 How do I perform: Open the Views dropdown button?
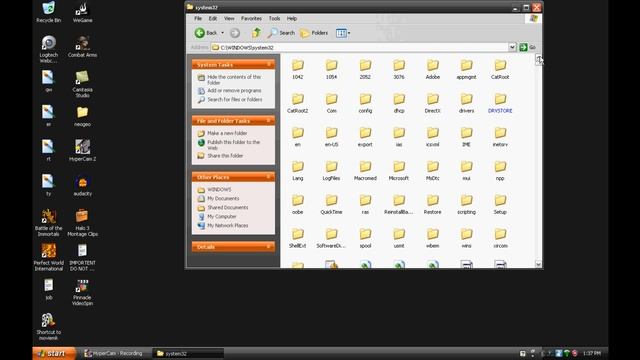click(343, 33)
